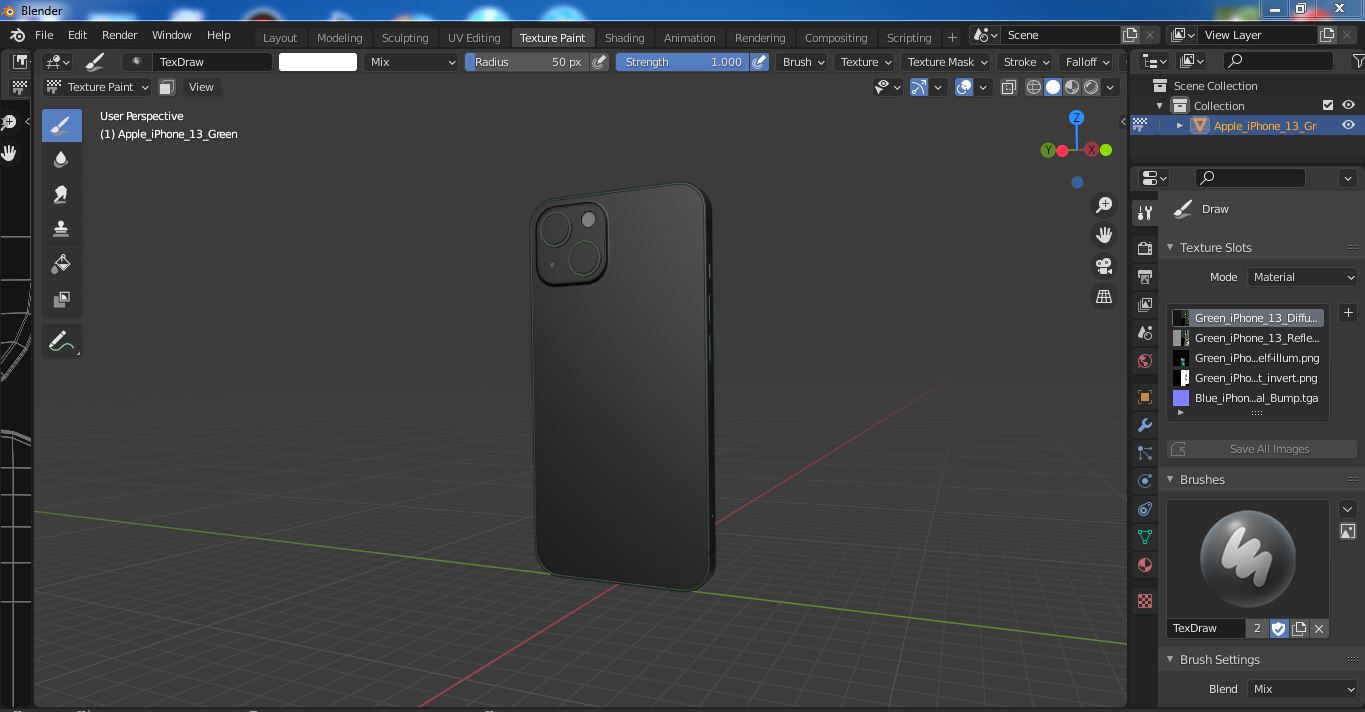Switch to the Shading workspace tab
The height and width of the screenshot is (712, 1365).
(x=624, y=38)
